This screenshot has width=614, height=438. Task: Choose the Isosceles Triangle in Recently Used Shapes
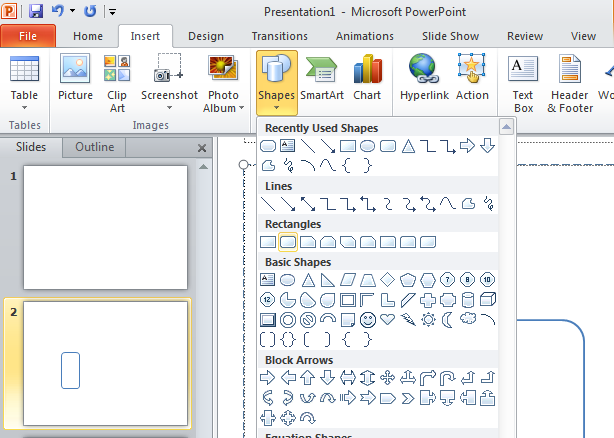tap(408, 146)
